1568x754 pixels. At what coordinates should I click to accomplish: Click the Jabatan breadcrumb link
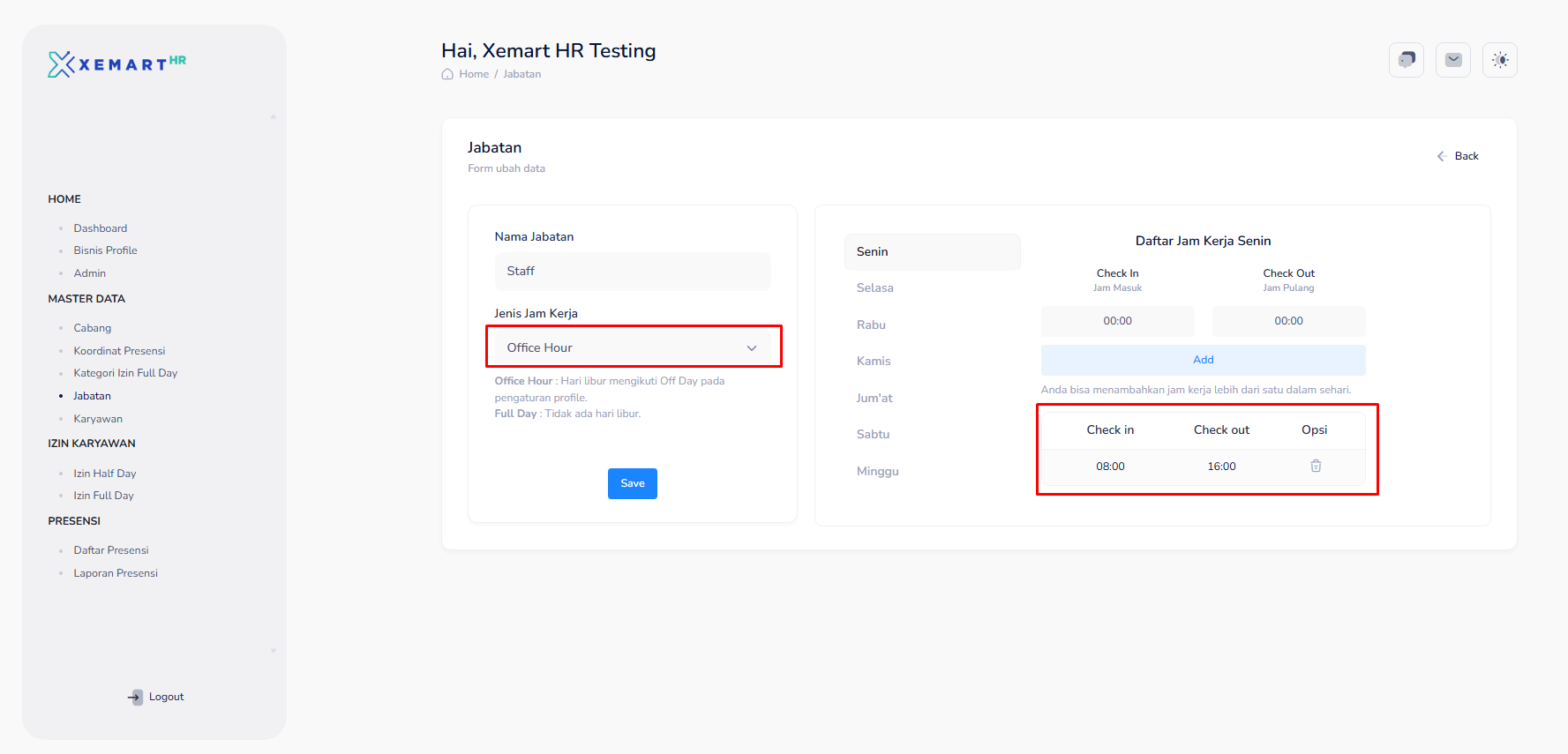tap(521, 74)
